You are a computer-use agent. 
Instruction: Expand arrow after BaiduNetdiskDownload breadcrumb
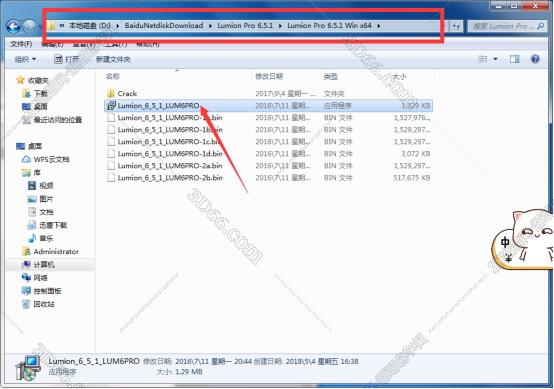pyautogui.click(x=210, y=26)
